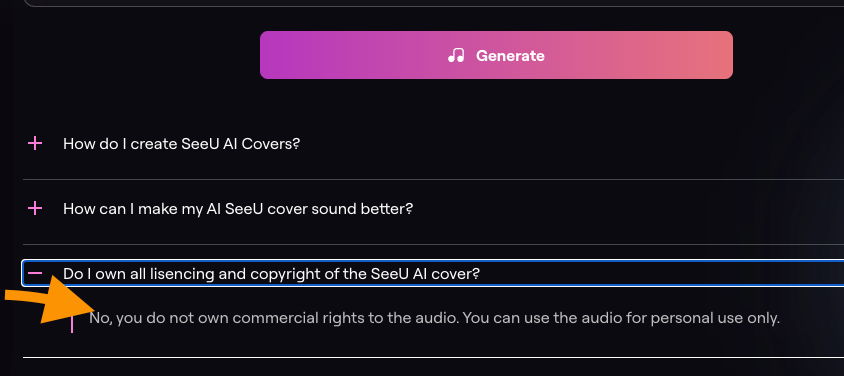Click the sentence 'You can use the audio for personal use only'
This screenshot has width=844, height=376.
[621, 318]
